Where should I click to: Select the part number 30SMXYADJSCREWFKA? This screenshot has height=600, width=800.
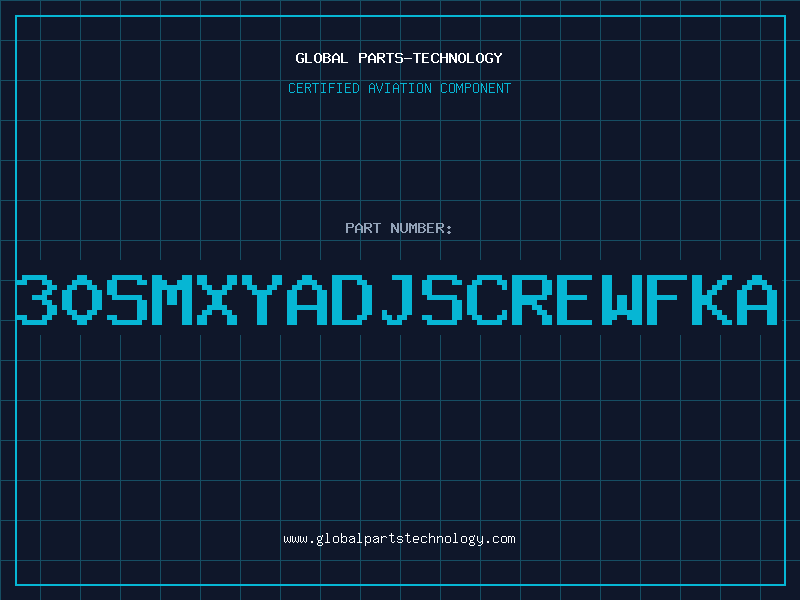point(397,300)
